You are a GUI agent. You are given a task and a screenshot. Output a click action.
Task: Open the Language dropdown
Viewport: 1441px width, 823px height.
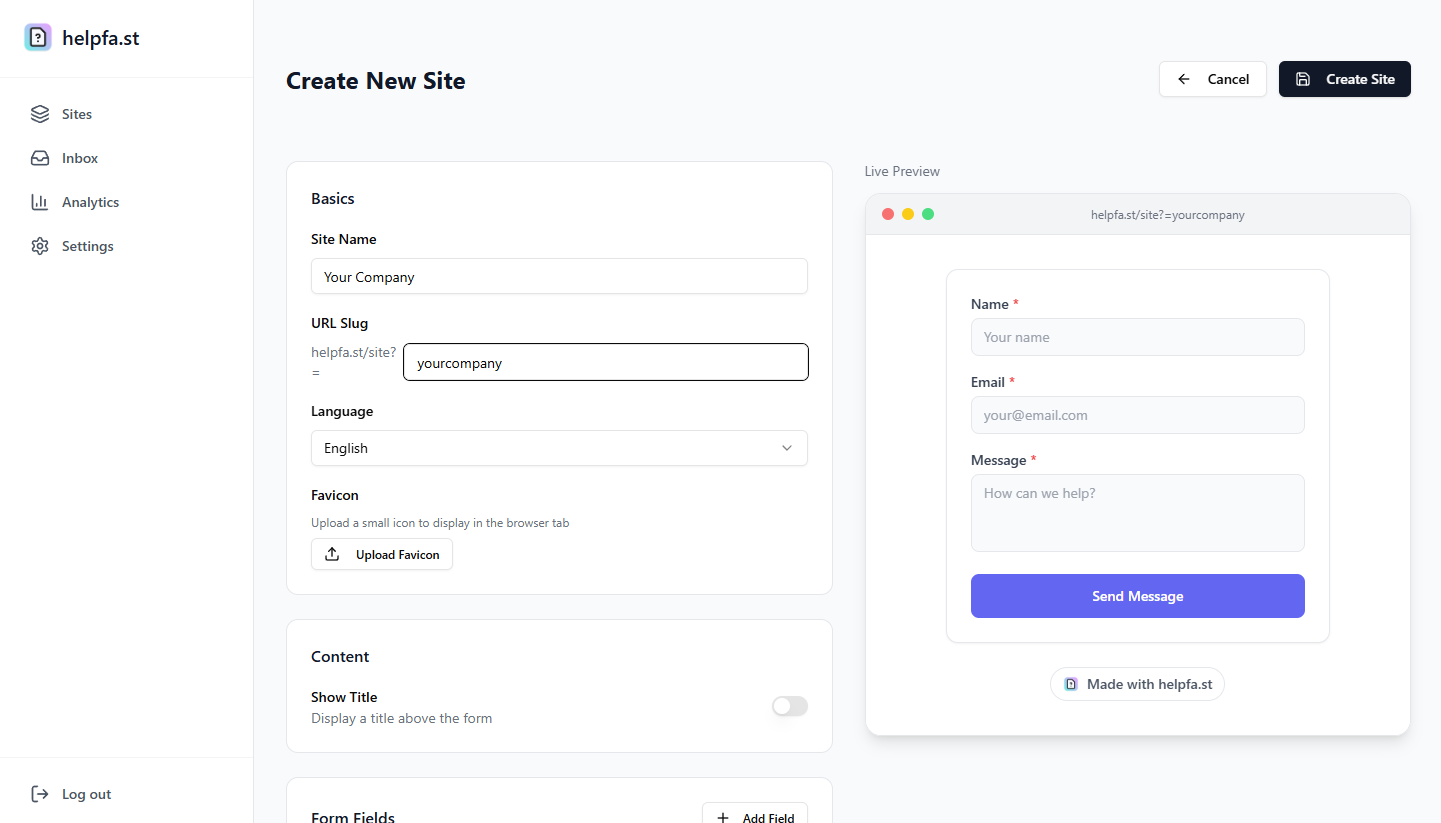(559, 448)
